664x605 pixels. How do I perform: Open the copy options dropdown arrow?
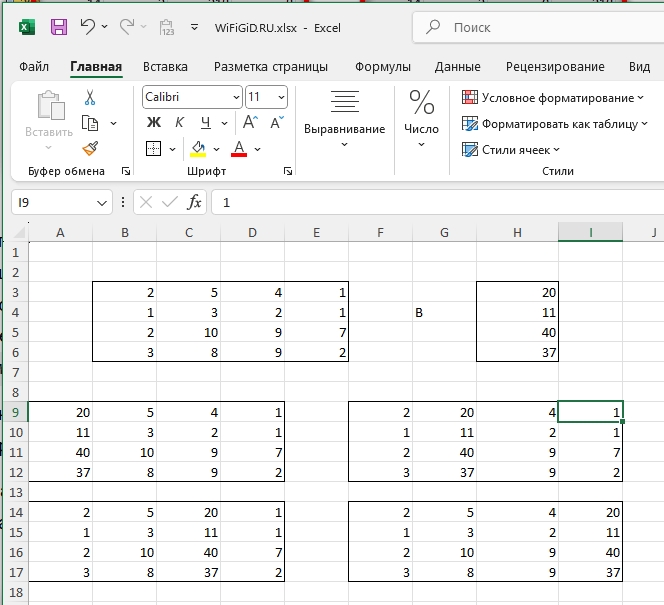[113, 123]
